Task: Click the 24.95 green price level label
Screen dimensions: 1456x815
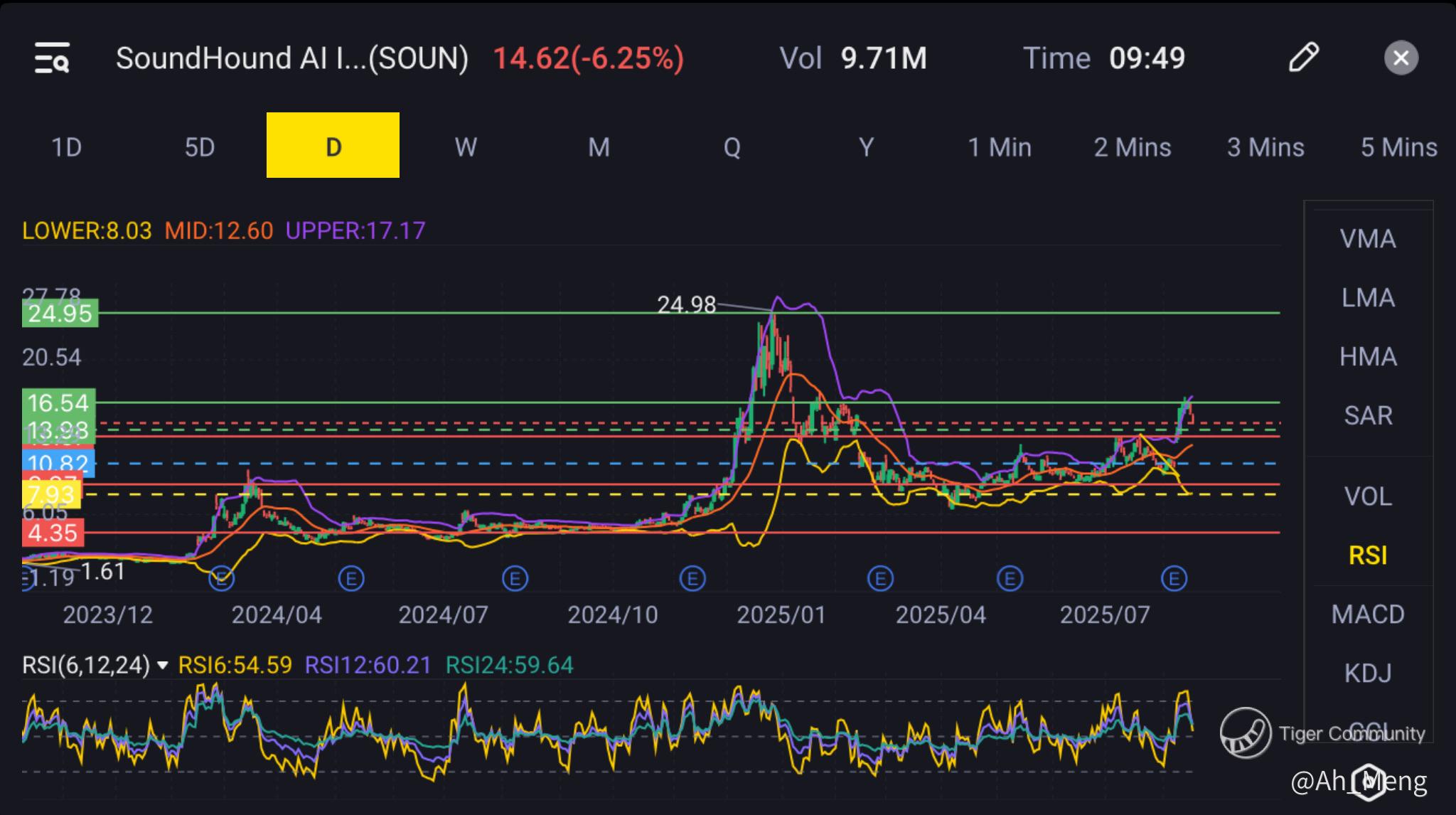Action: pos(60,314)
